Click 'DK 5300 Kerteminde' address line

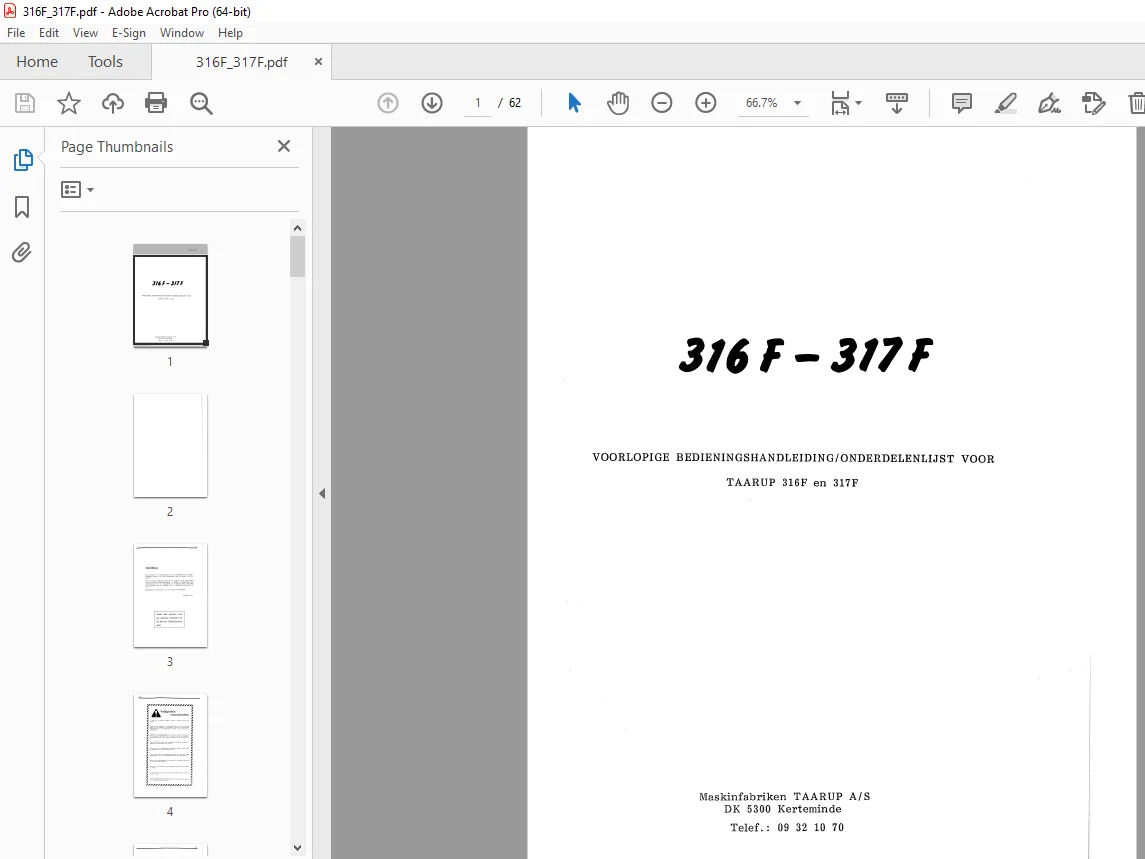point(783,809)
